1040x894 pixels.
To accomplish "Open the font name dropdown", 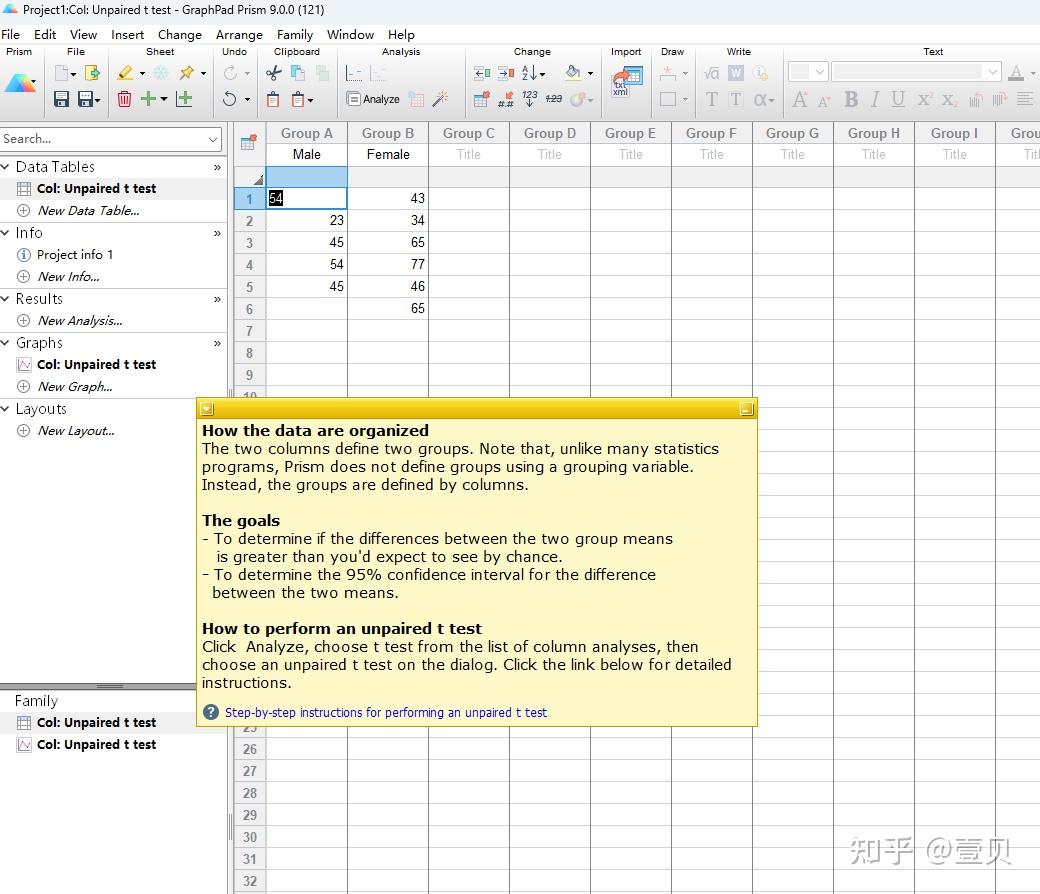I will 992,72.
